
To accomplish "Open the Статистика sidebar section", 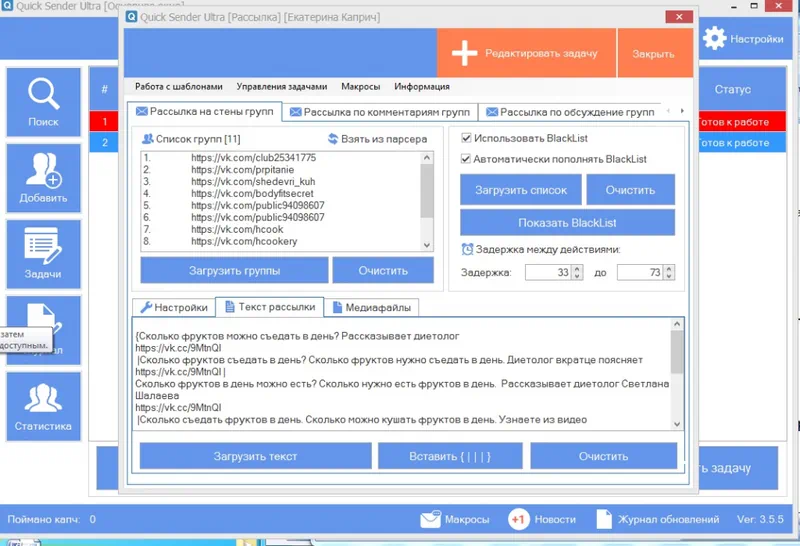I will (x=43, y=406).
